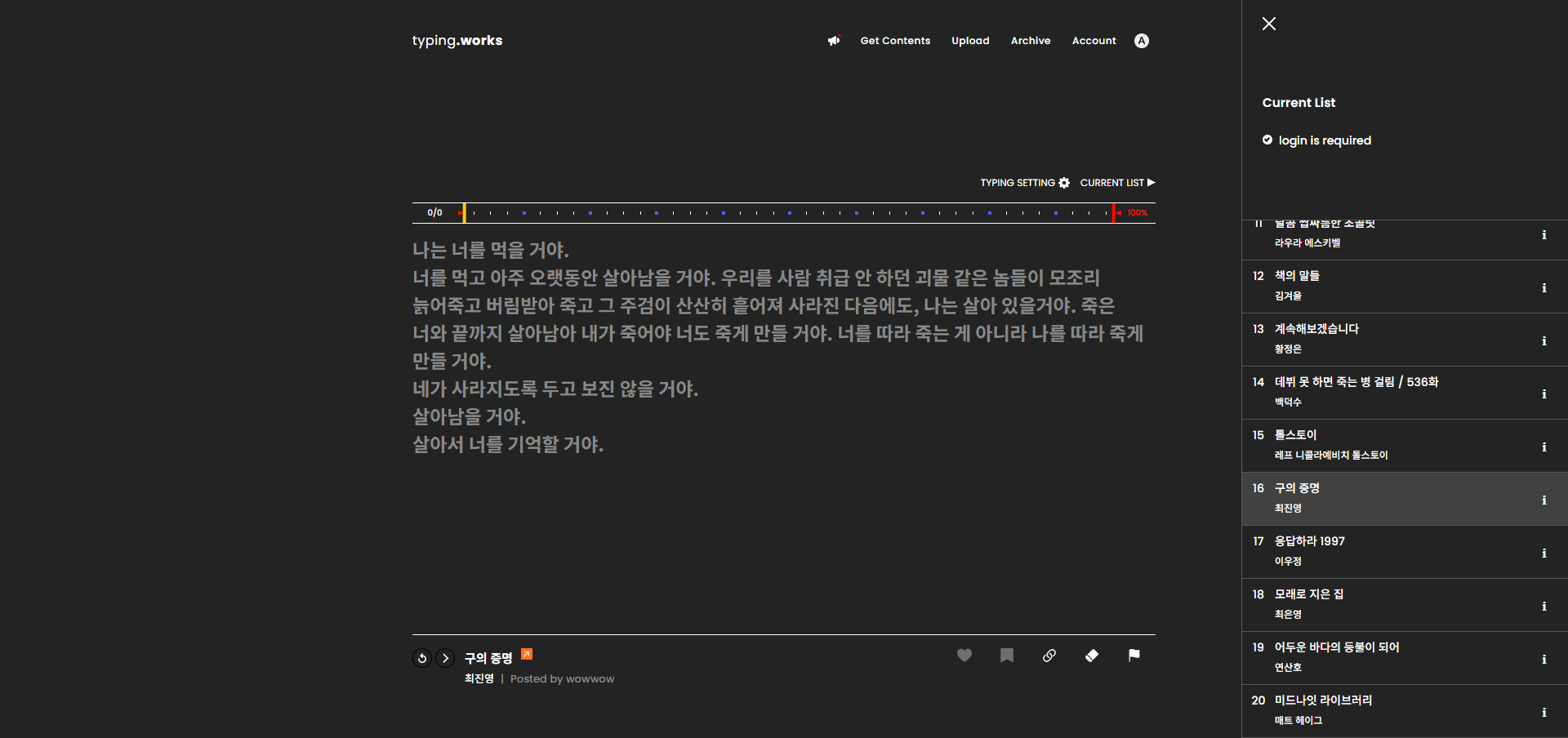Open announcements via the megaphone icon

click(x=834, y=40)
